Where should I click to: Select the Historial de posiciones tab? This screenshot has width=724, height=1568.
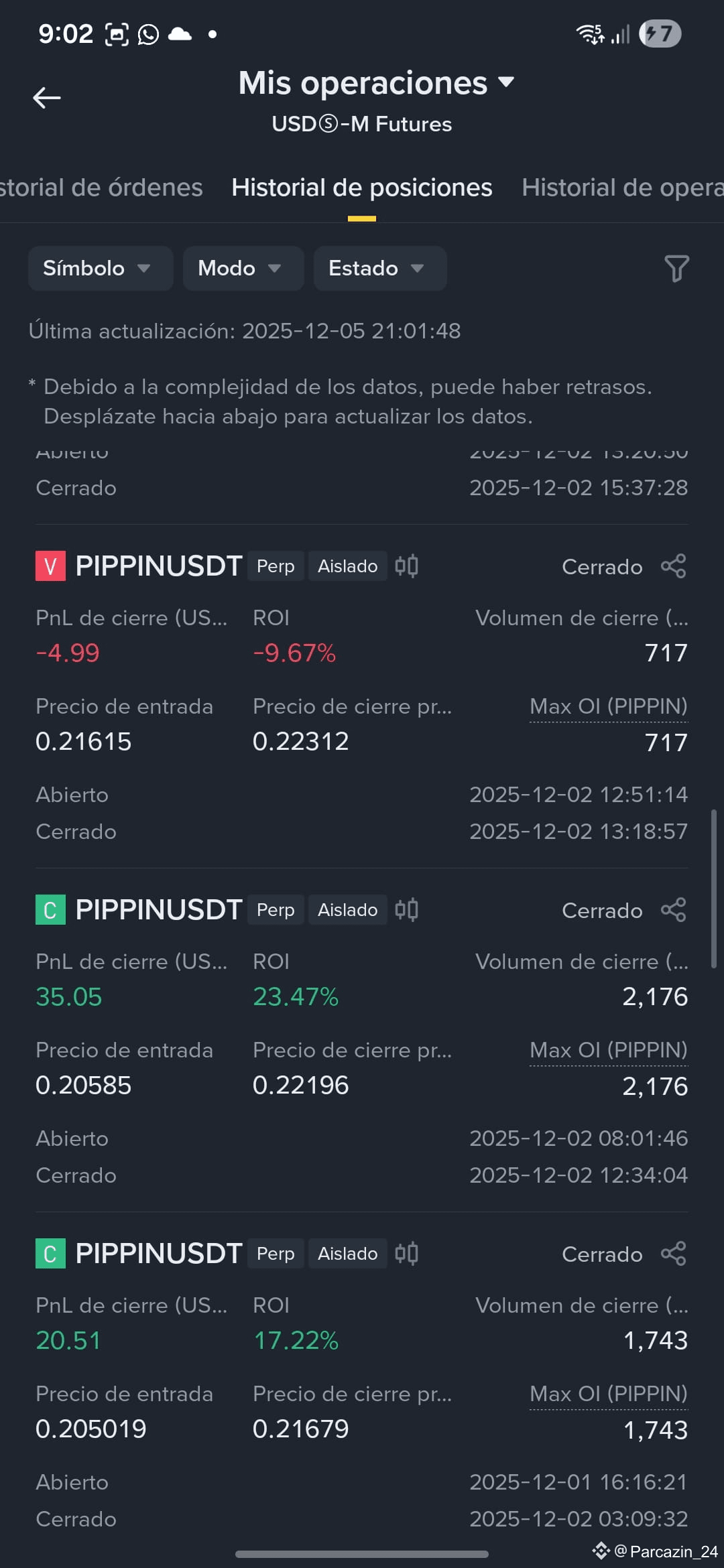362,188
